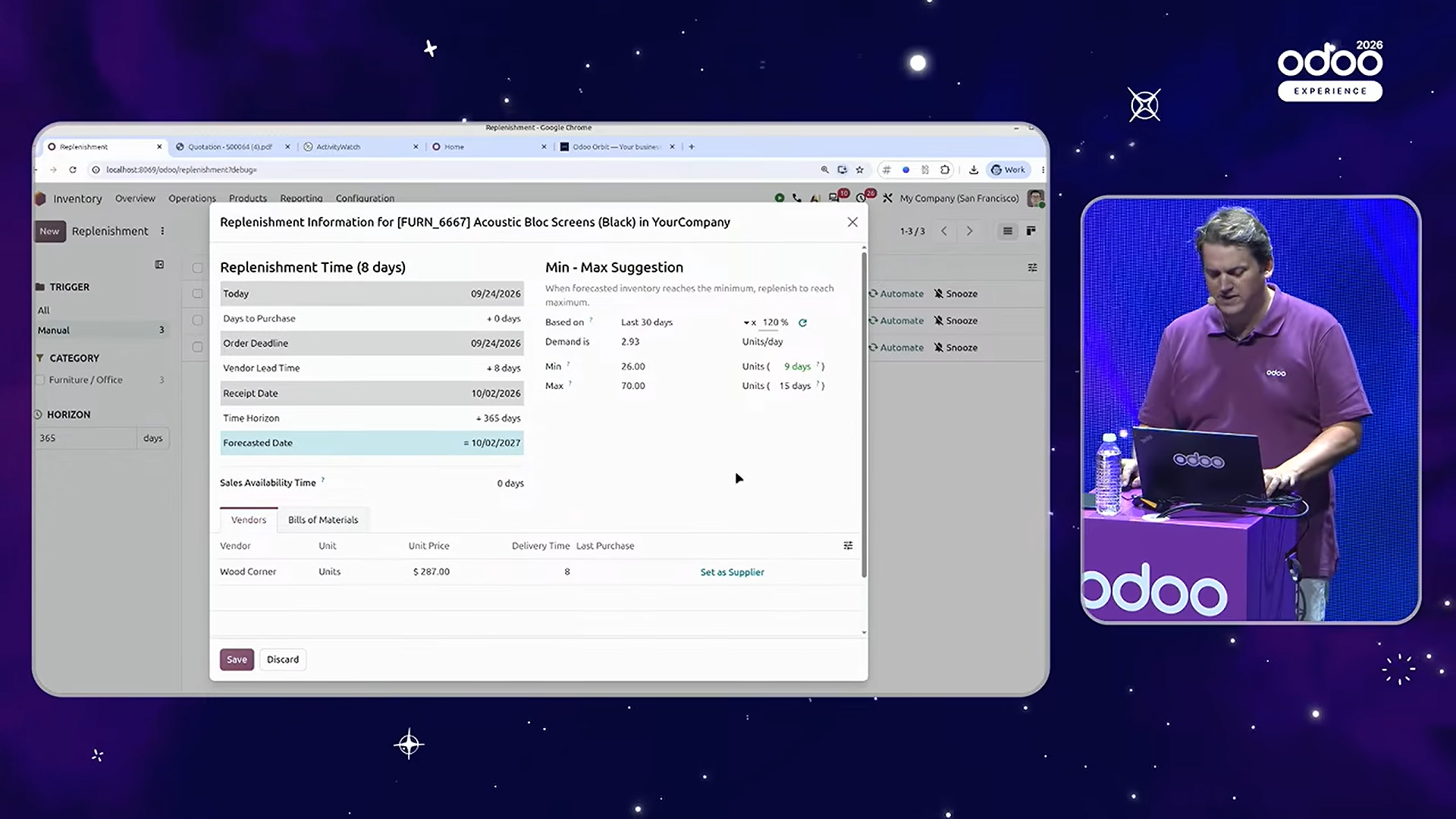This screenshot has height=819, width=1456.
Task: Open the phone VoIP icon
Action: click(x=797, y=198)
